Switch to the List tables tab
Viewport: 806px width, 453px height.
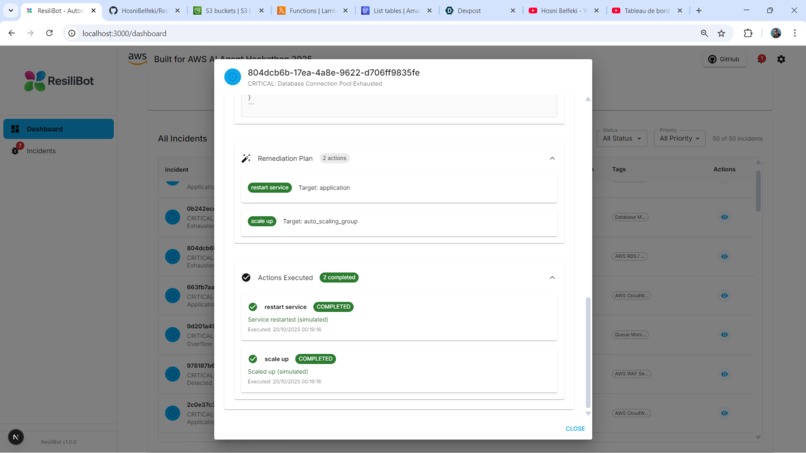[x=396, y=10]
